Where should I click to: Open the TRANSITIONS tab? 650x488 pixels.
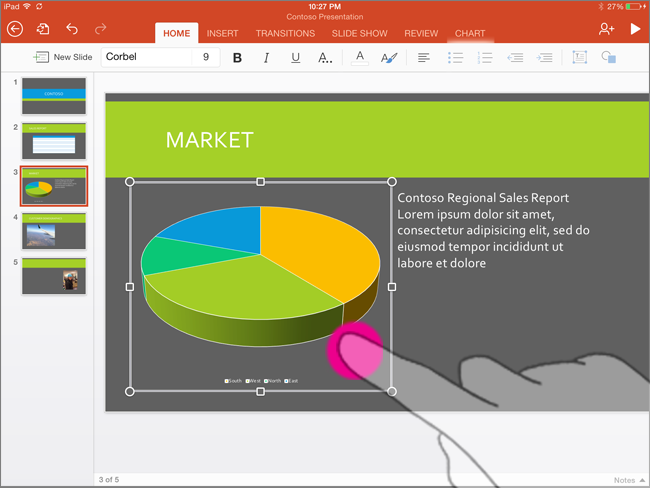click(x=285, y=34)
